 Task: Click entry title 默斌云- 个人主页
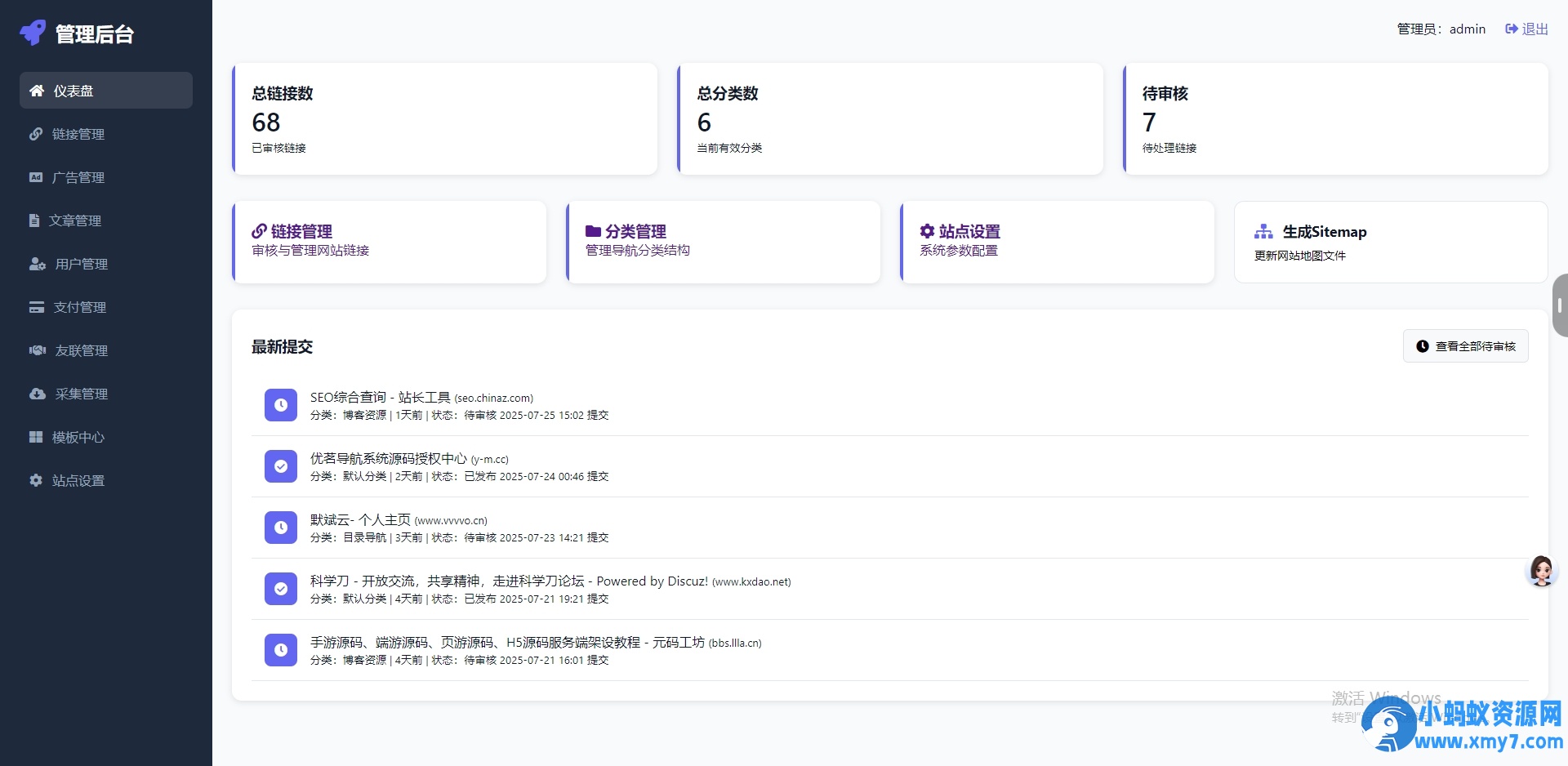(x=360, y=519)
